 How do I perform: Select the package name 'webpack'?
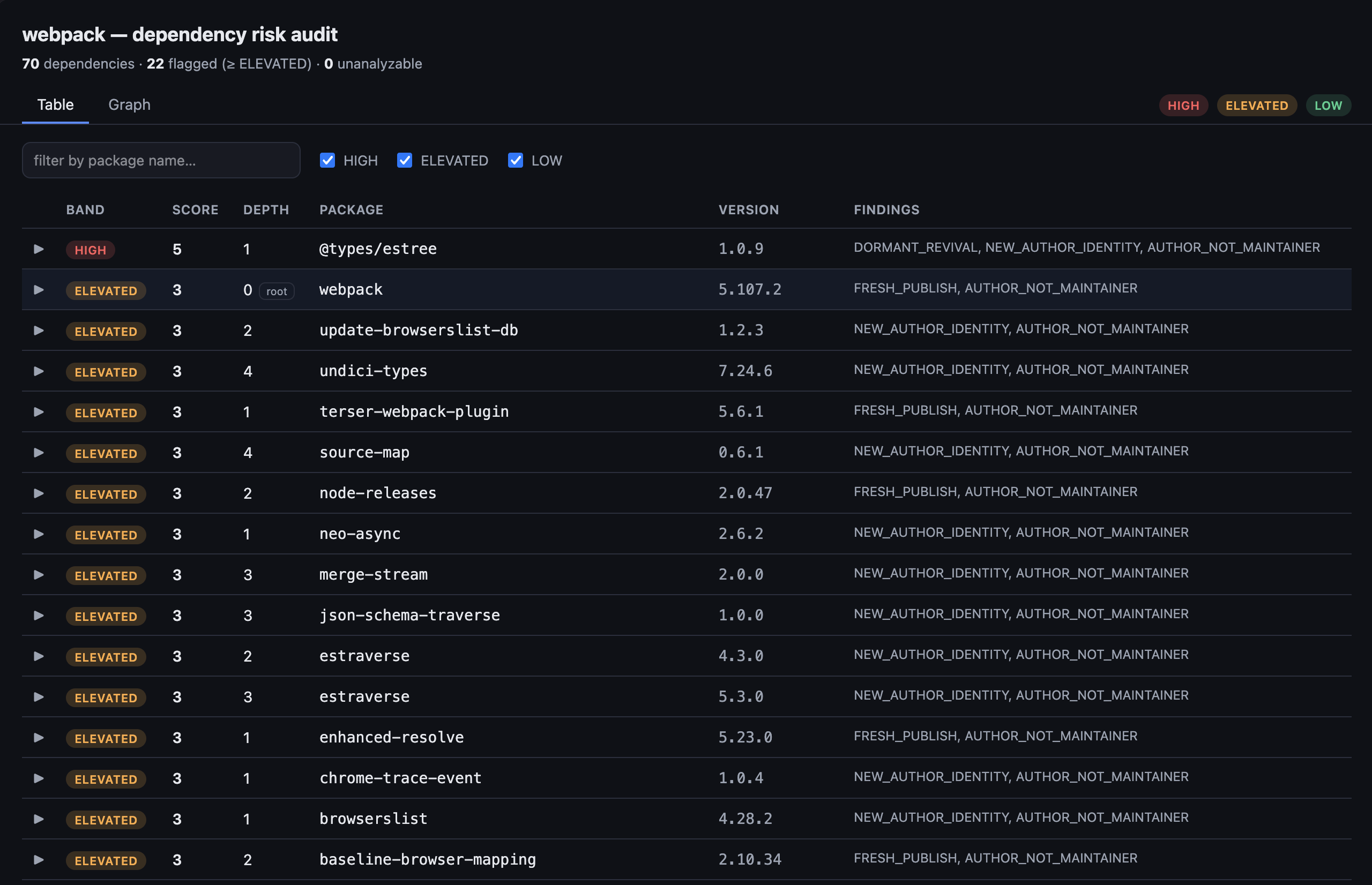click(x=351, y=290)
